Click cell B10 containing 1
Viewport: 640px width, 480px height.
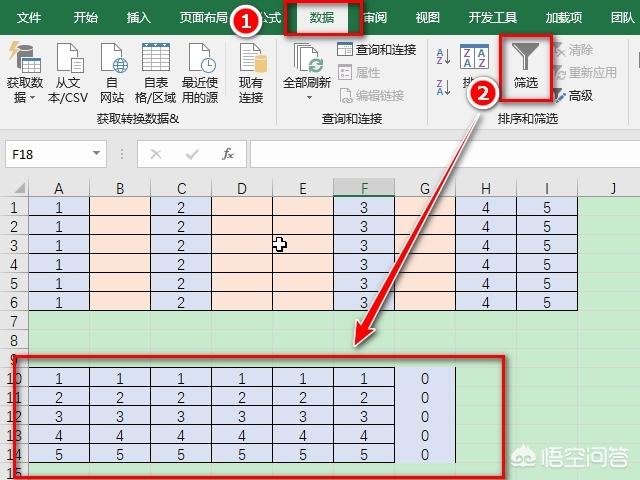click(x=120, y=378)
